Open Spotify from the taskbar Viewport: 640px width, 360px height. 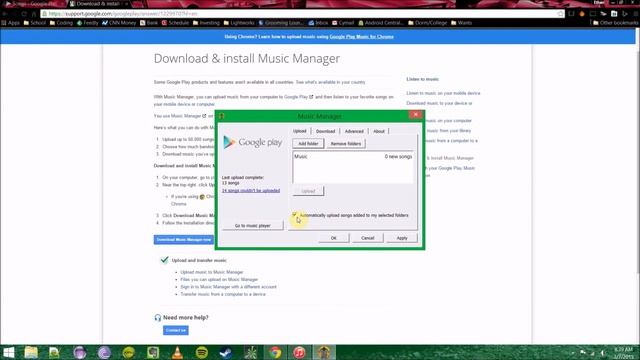click(202, 353)
